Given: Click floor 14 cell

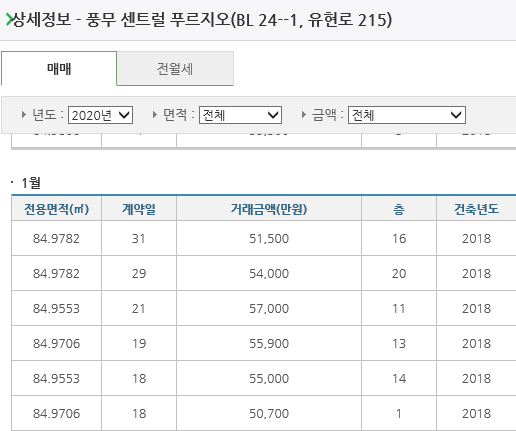Looking at the screenshot, I should (x=399, y=379).
